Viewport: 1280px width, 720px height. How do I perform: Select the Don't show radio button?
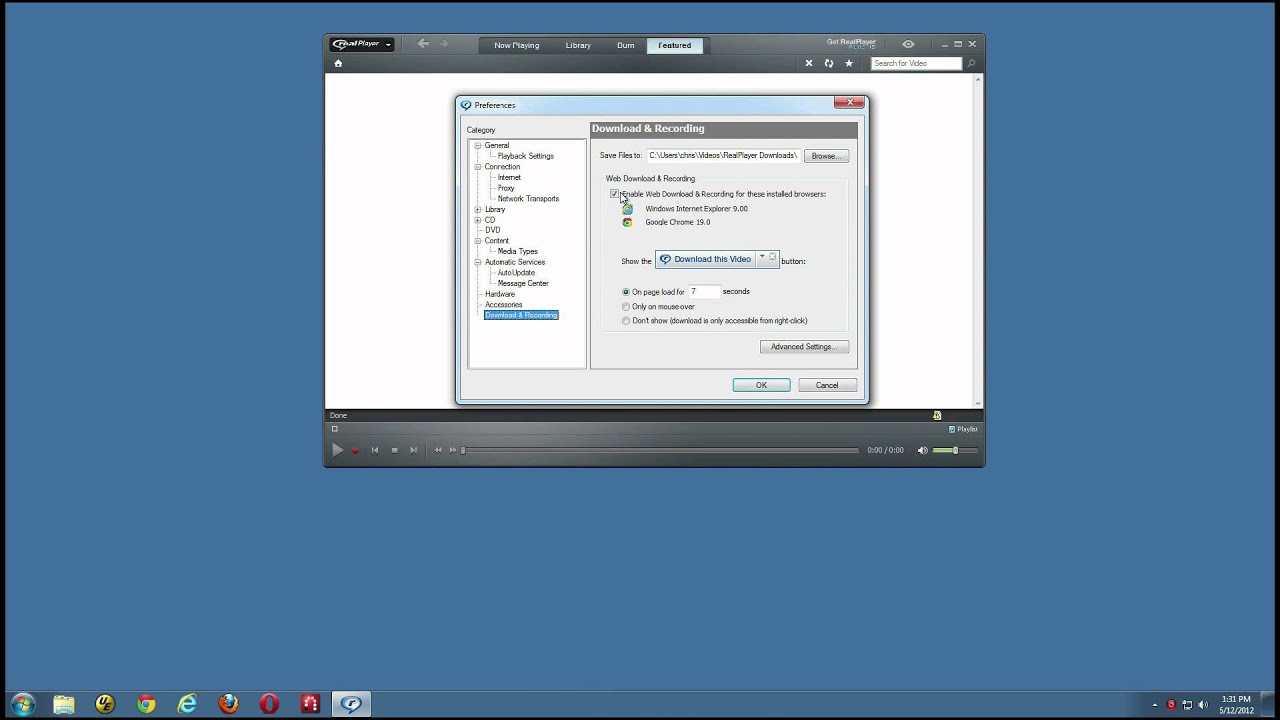click(x=626, y=321)
